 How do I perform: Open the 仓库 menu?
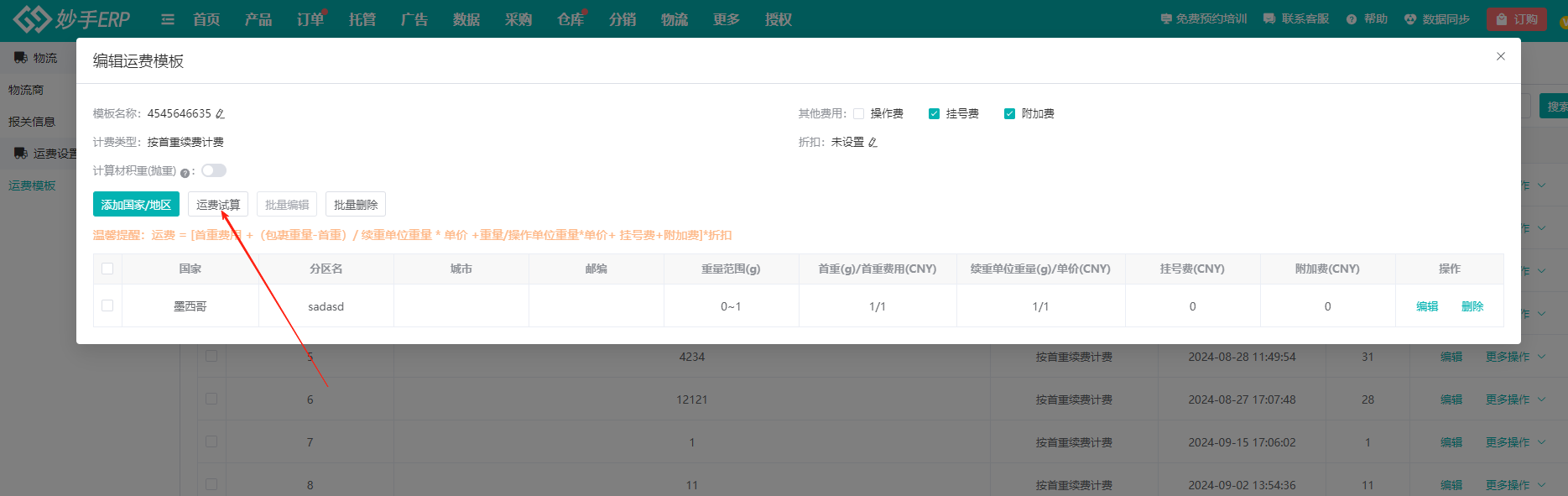570,19
